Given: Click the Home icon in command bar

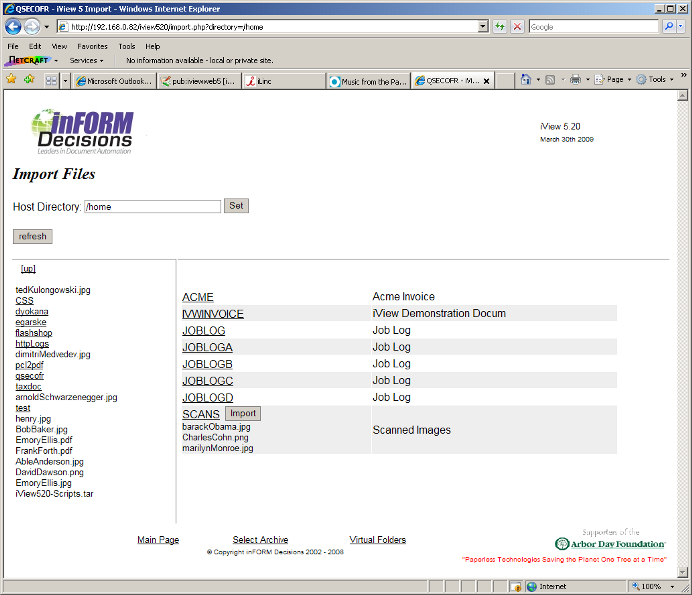Looking at the screenshot, I should click(526, 79).
